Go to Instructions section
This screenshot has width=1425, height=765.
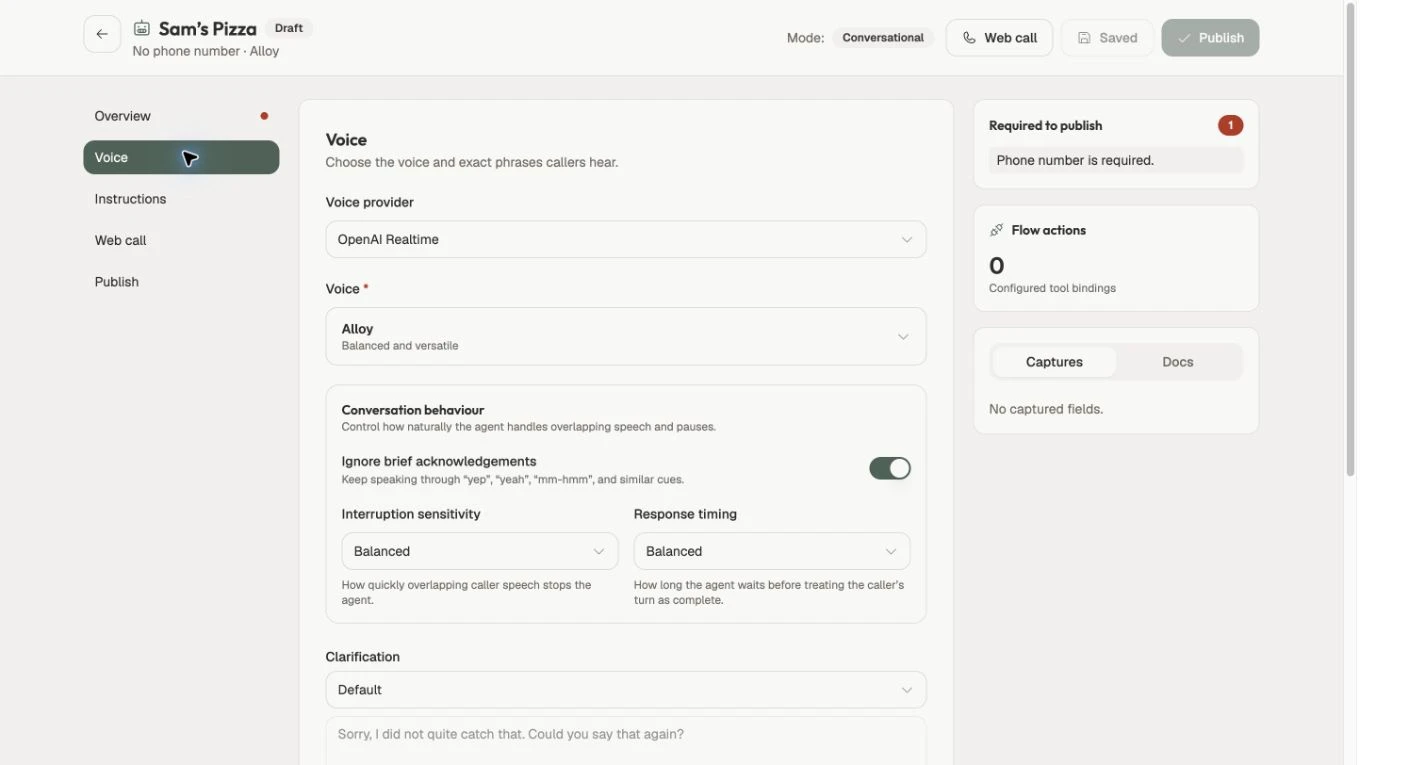(x=181, y=199)
